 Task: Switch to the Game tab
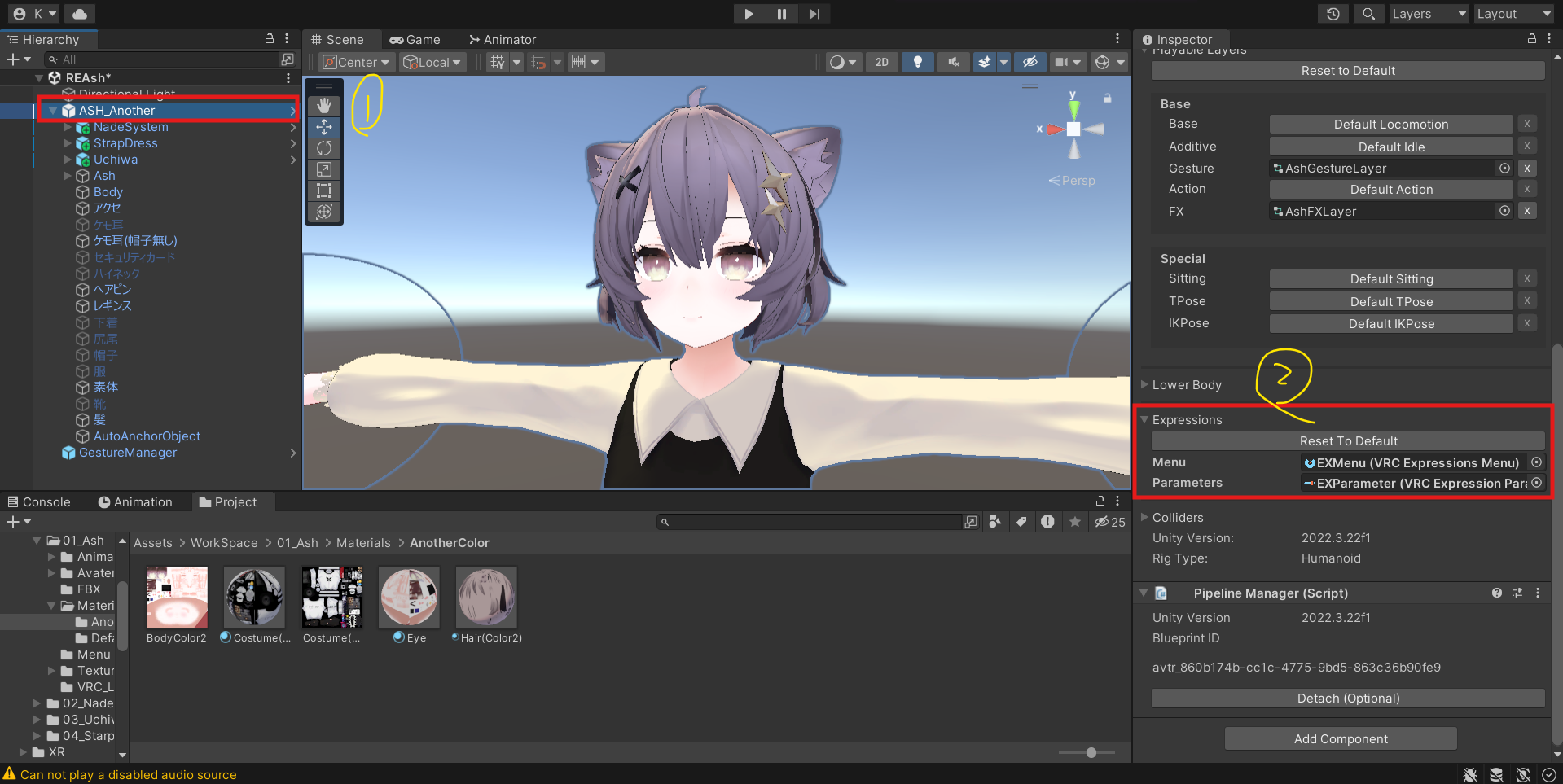(417, 39)
